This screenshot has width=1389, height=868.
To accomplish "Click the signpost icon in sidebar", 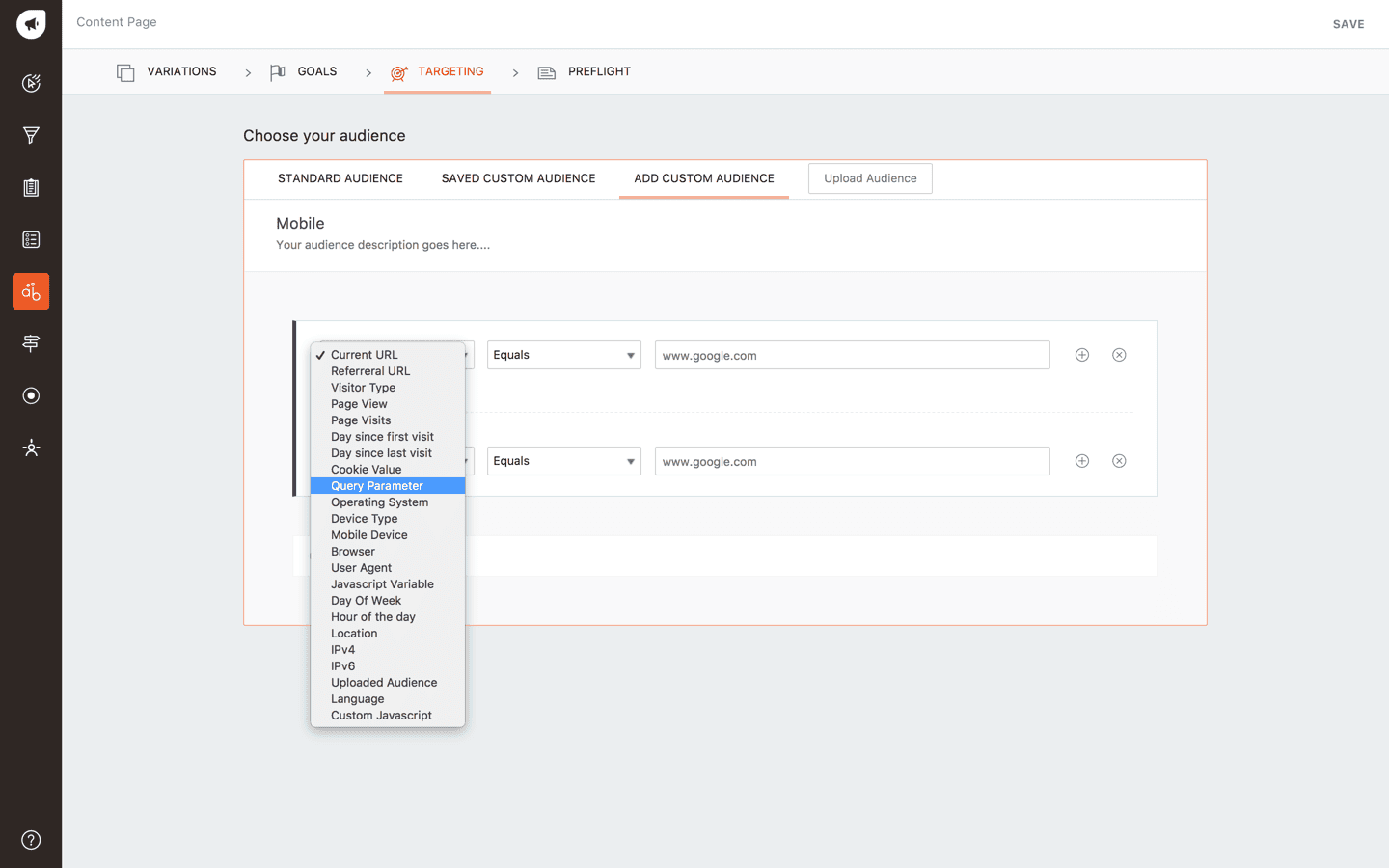I will pos(31,343).
